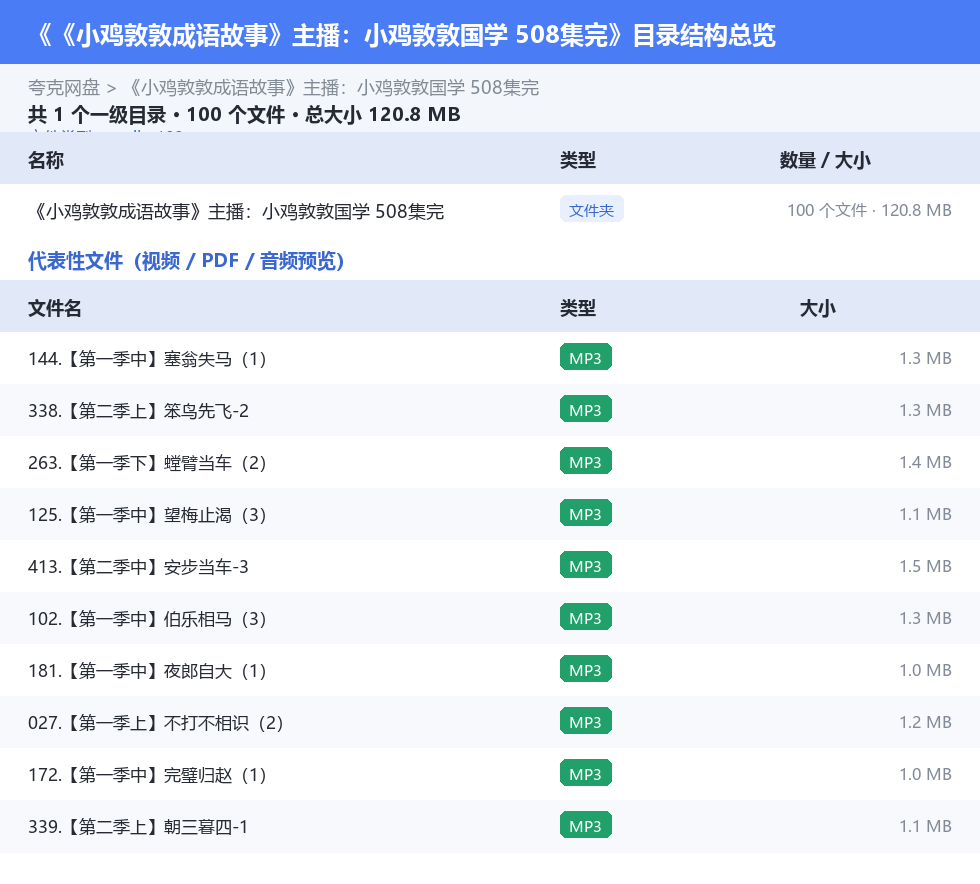Click MP3 badge for 螳臂当车（2）
The width and height of the screenshot is (980, 884).
(586, 461)
